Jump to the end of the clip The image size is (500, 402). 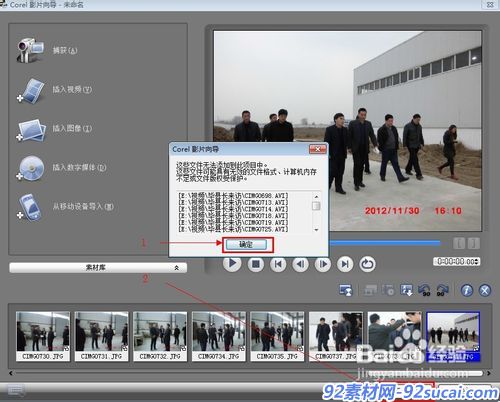coord(345,264)
